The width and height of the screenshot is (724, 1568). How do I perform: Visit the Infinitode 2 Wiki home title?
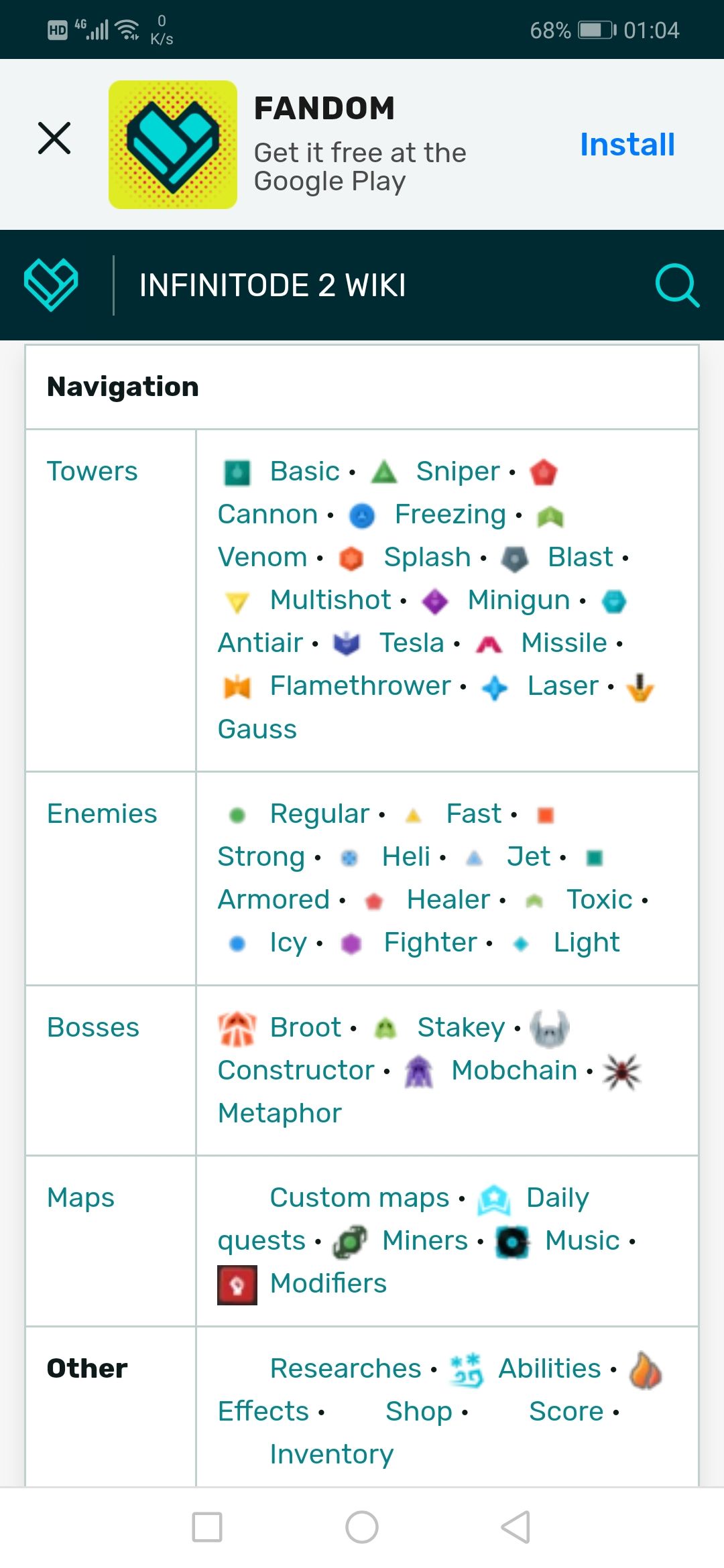[x=273, y=285]
